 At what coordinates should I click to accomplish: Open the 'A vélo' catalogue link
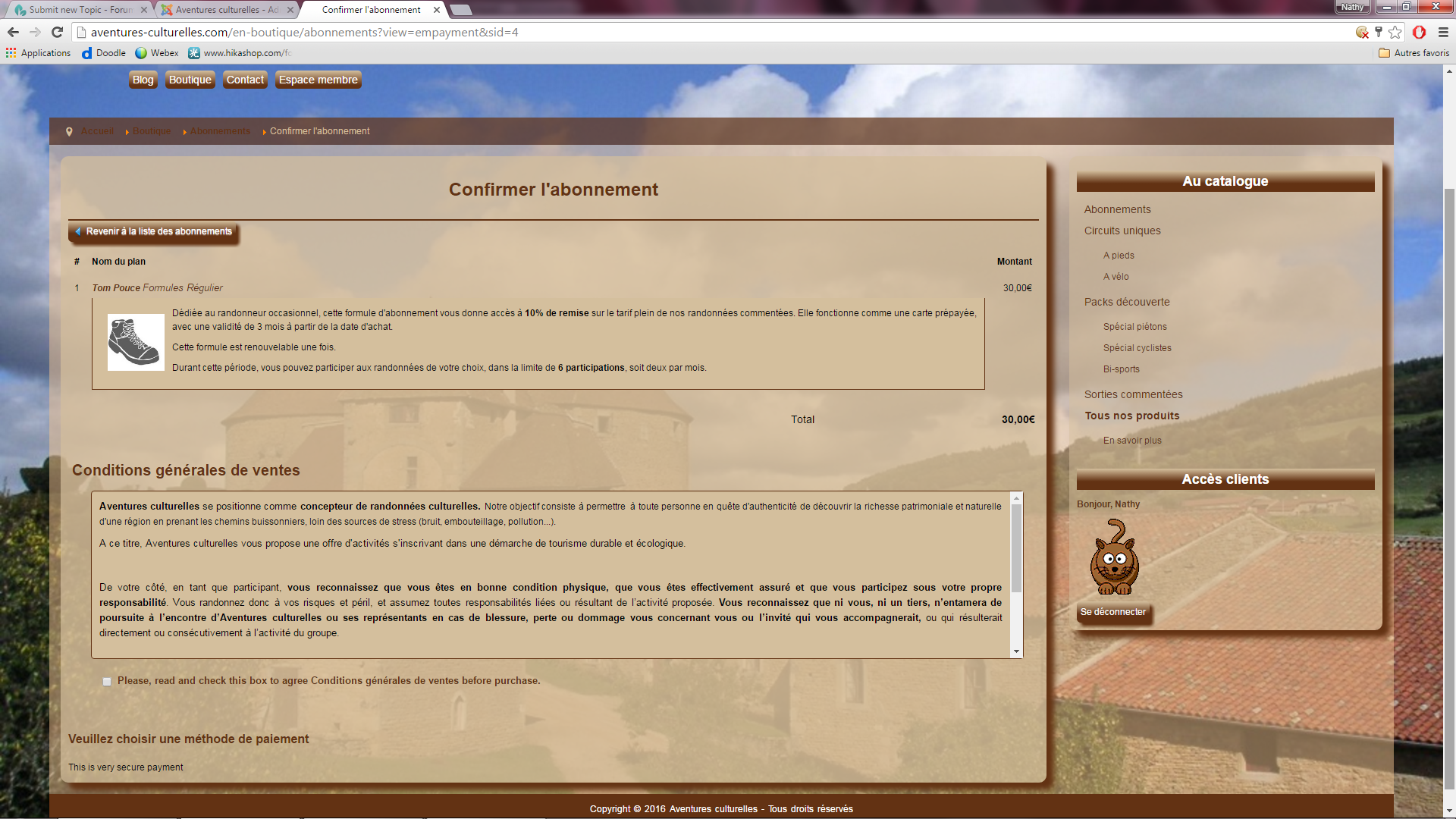coord(1116,277)
